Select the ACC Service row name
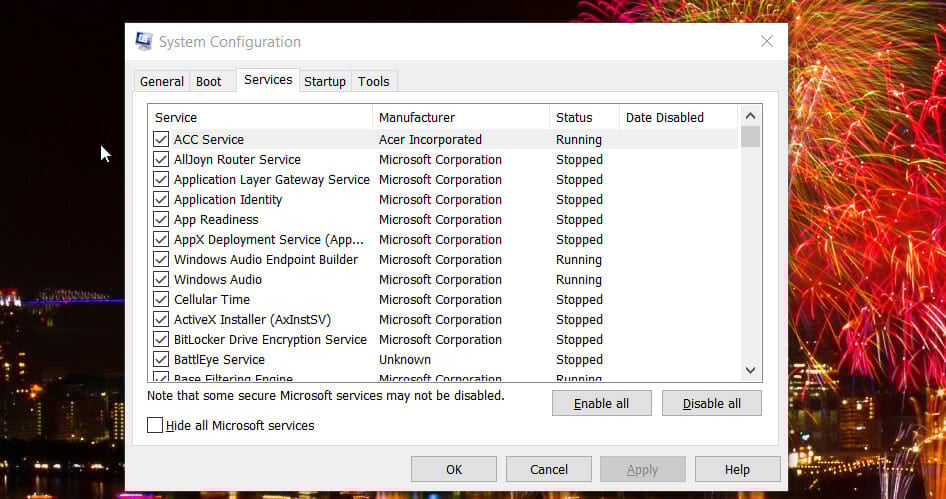946x499 pixels. [x=209, y=139]
